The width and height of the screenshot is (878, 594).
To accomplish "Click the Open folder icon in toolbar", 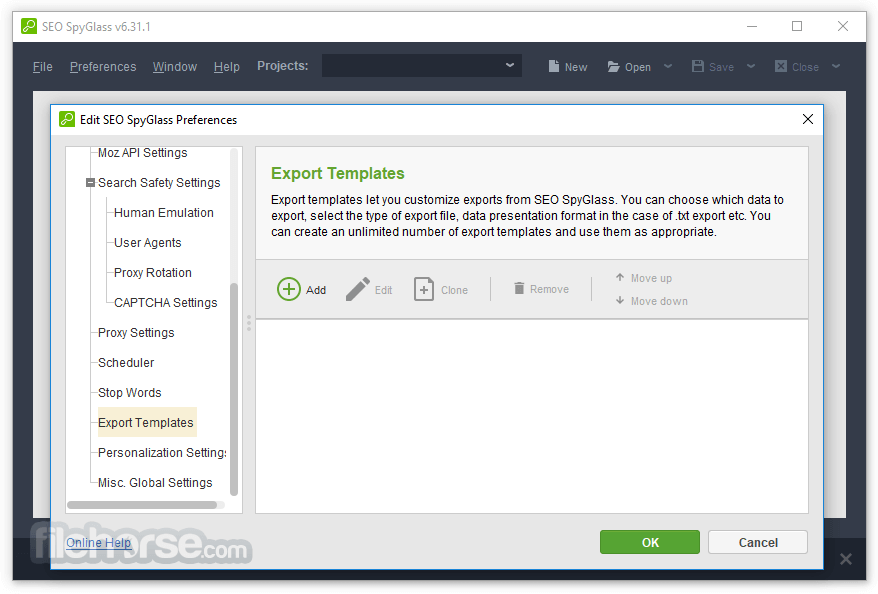I will click(614, 67).
